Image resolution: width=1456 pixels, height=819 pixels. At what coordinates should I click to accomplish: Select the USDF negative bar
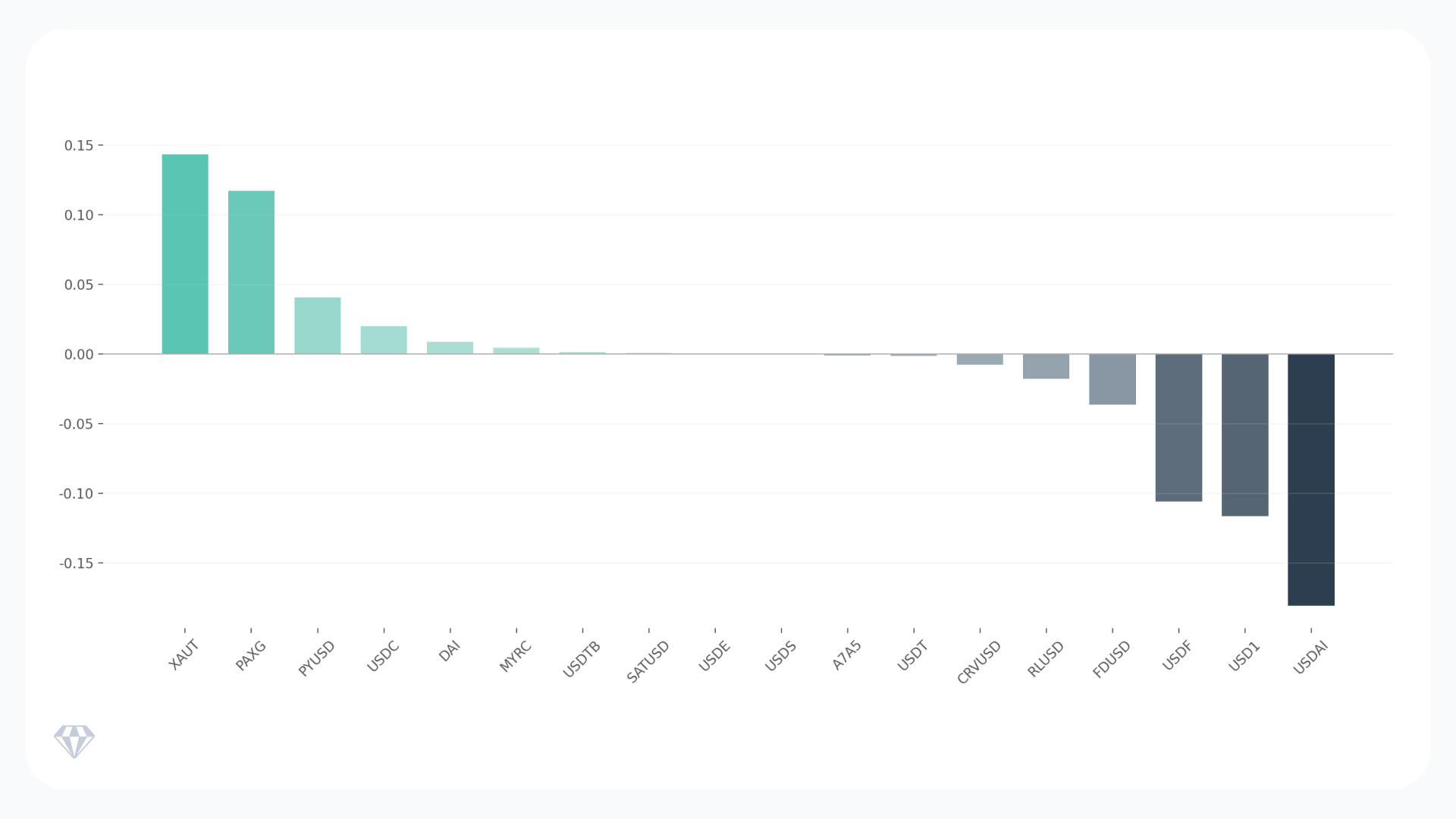point(1178,427)
